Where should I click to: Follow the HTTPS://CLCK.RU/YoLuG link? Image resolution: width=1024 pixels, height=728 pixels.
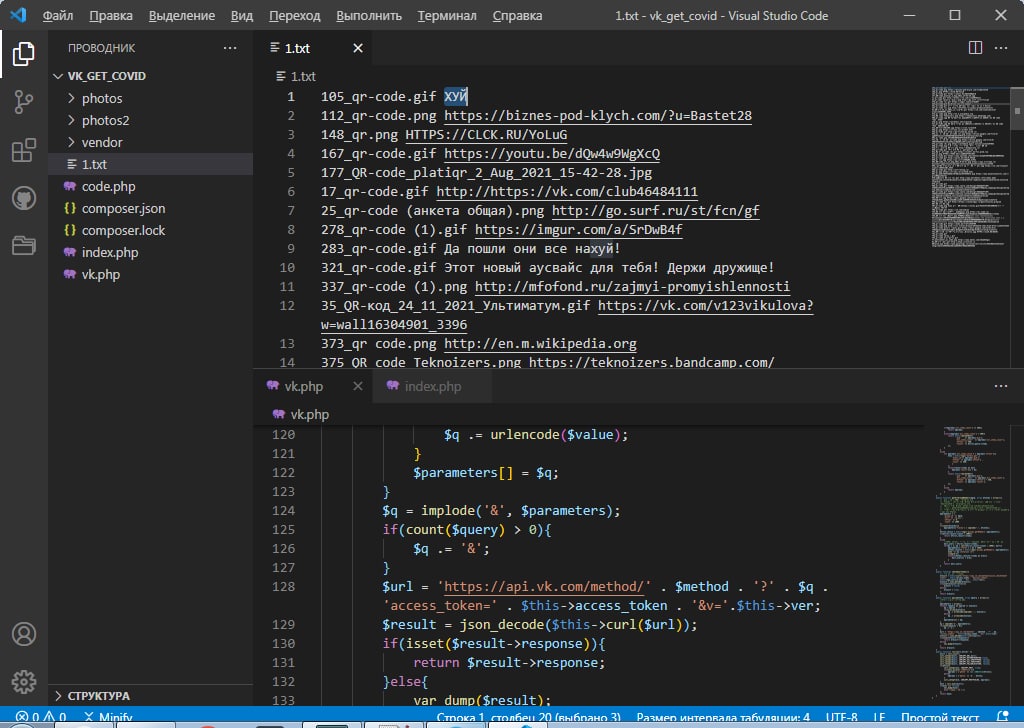486,135
